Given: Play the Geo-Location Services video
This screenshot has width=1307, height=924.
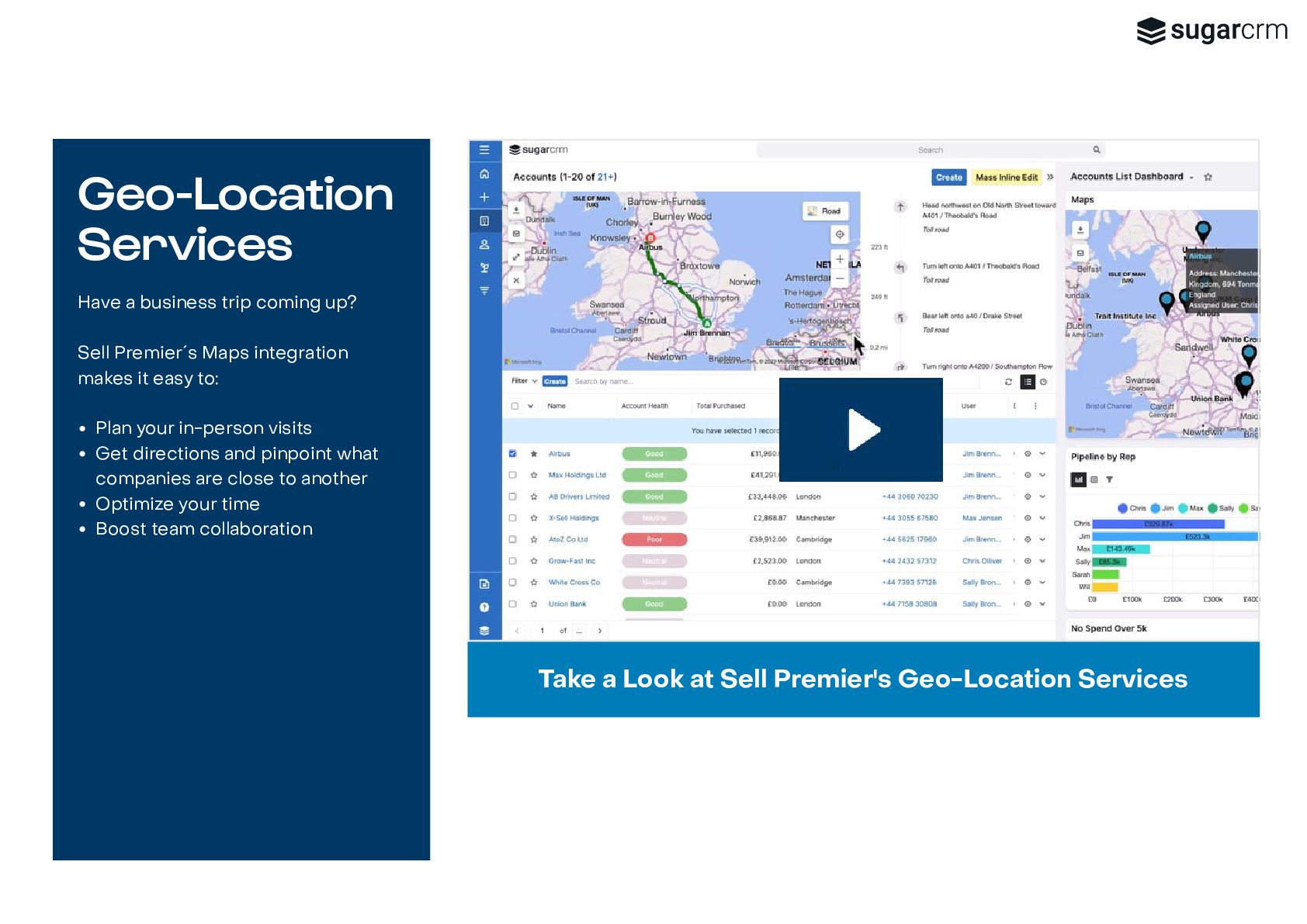Looking at the screenshot, I should pyautogui.click(x=861, y=429).
